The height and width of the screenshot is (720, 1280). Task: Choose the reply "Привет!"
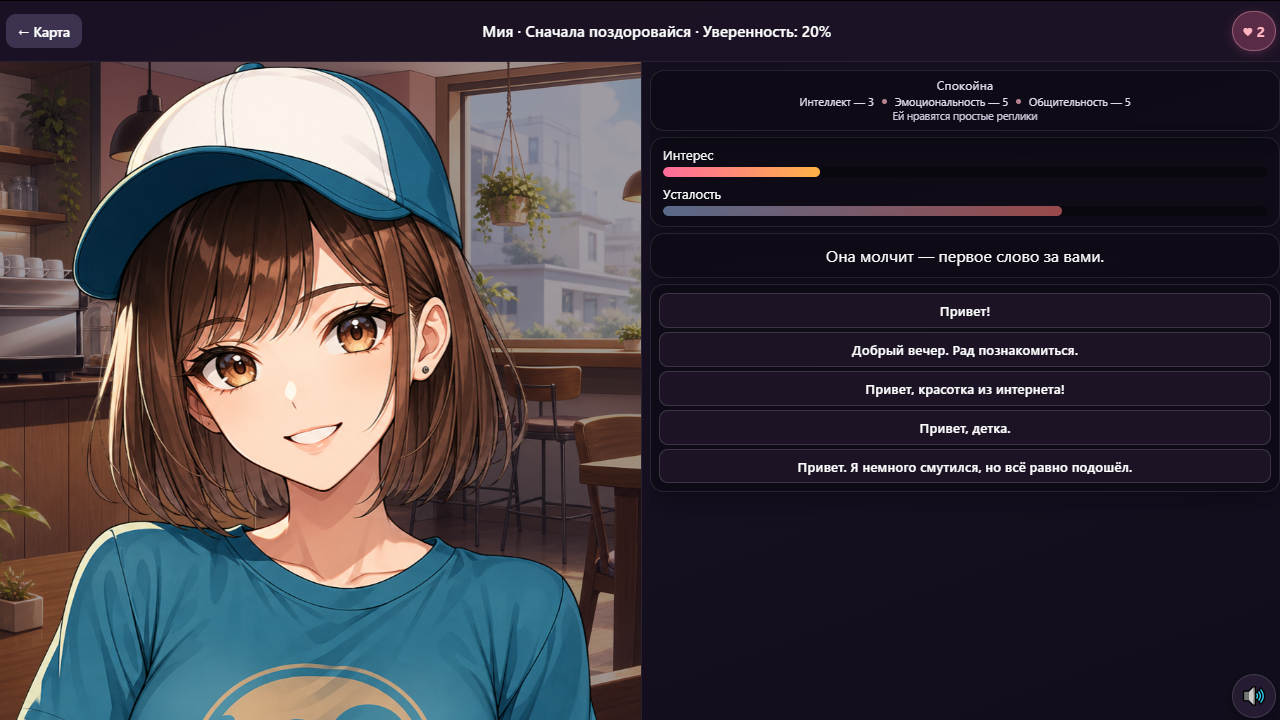point(965,311)
